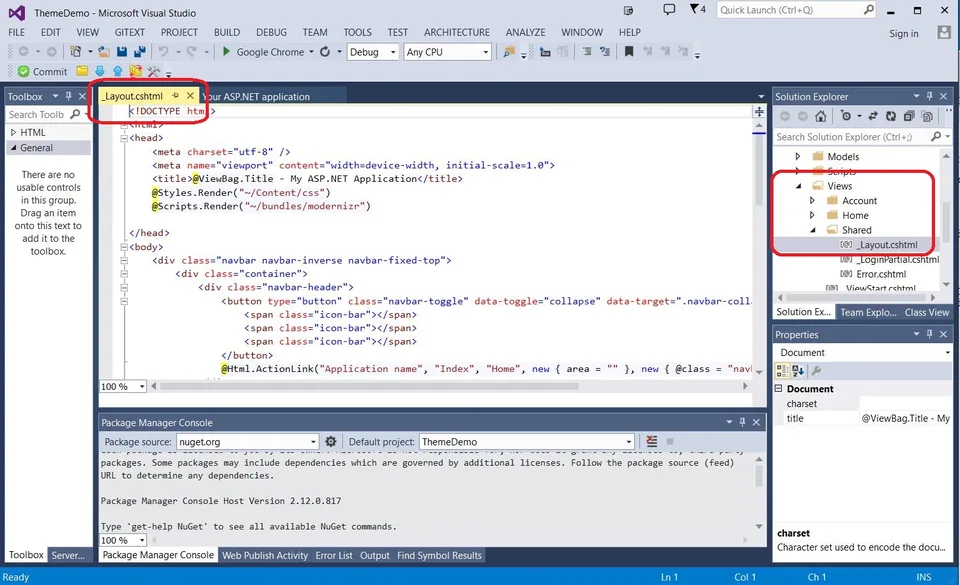The width and height of the screenshot is (960, 585).
Task: Click the Git push blue up-arrow icon
Action: [x=118, y=72]
